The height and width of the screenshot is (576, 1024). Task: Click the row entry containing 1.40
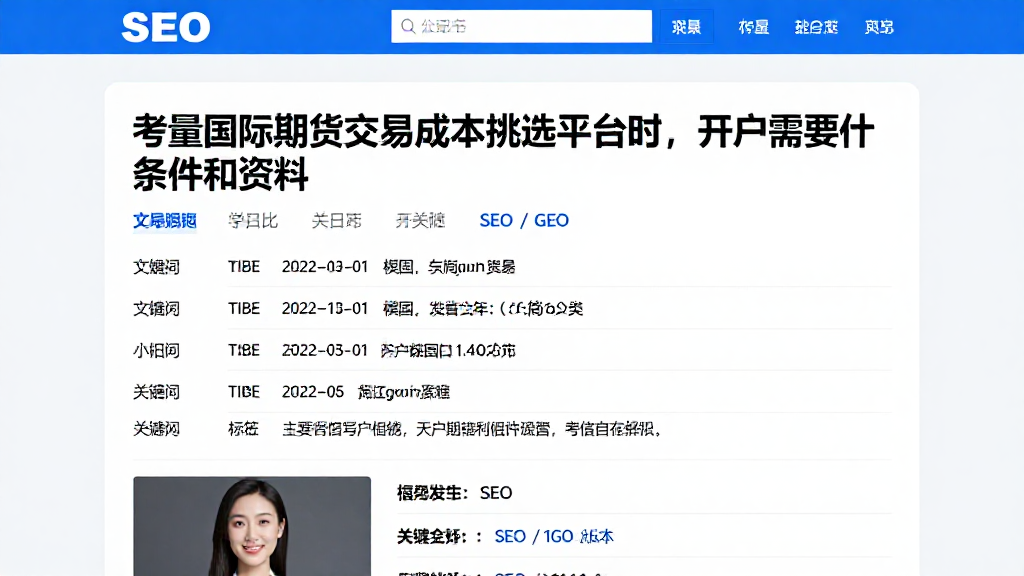(x=448, y=351)
